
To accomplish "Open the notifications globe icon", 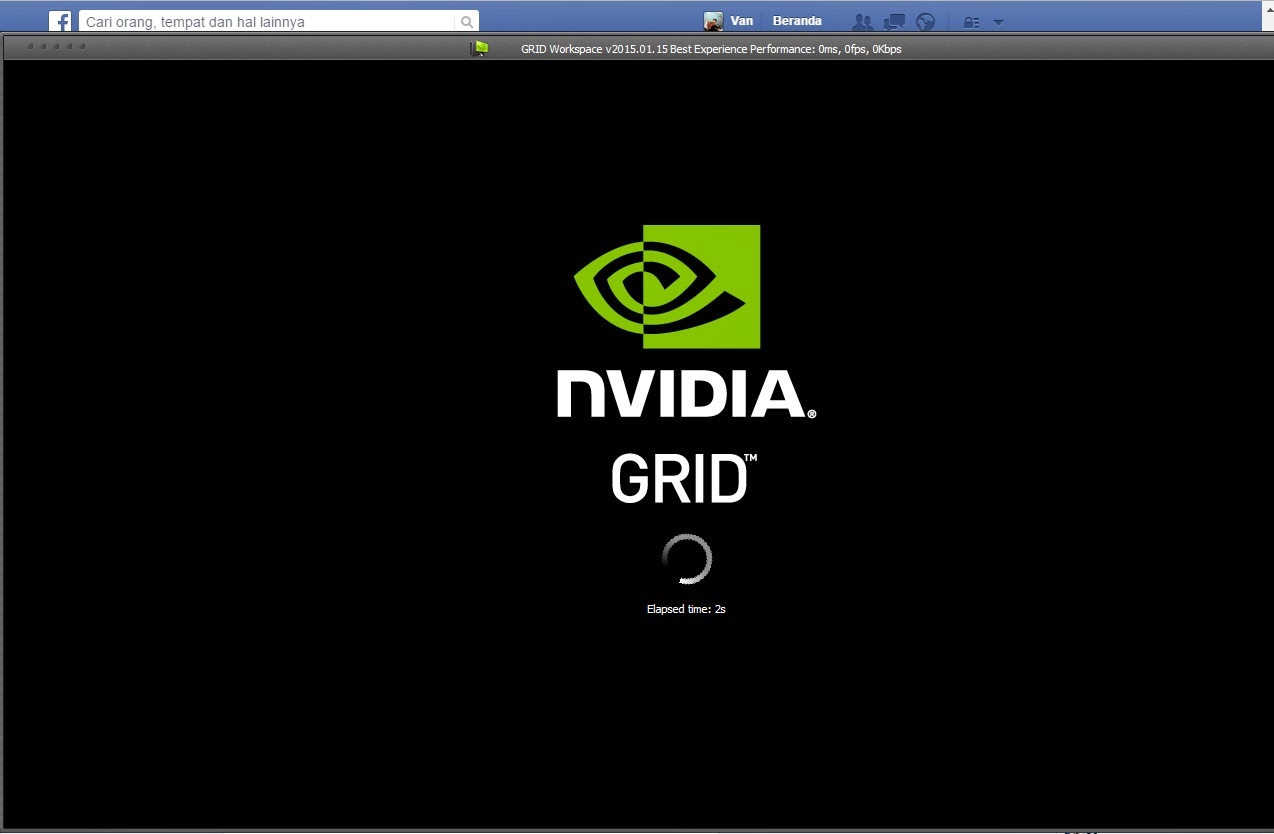I will [x=926, y=22].
